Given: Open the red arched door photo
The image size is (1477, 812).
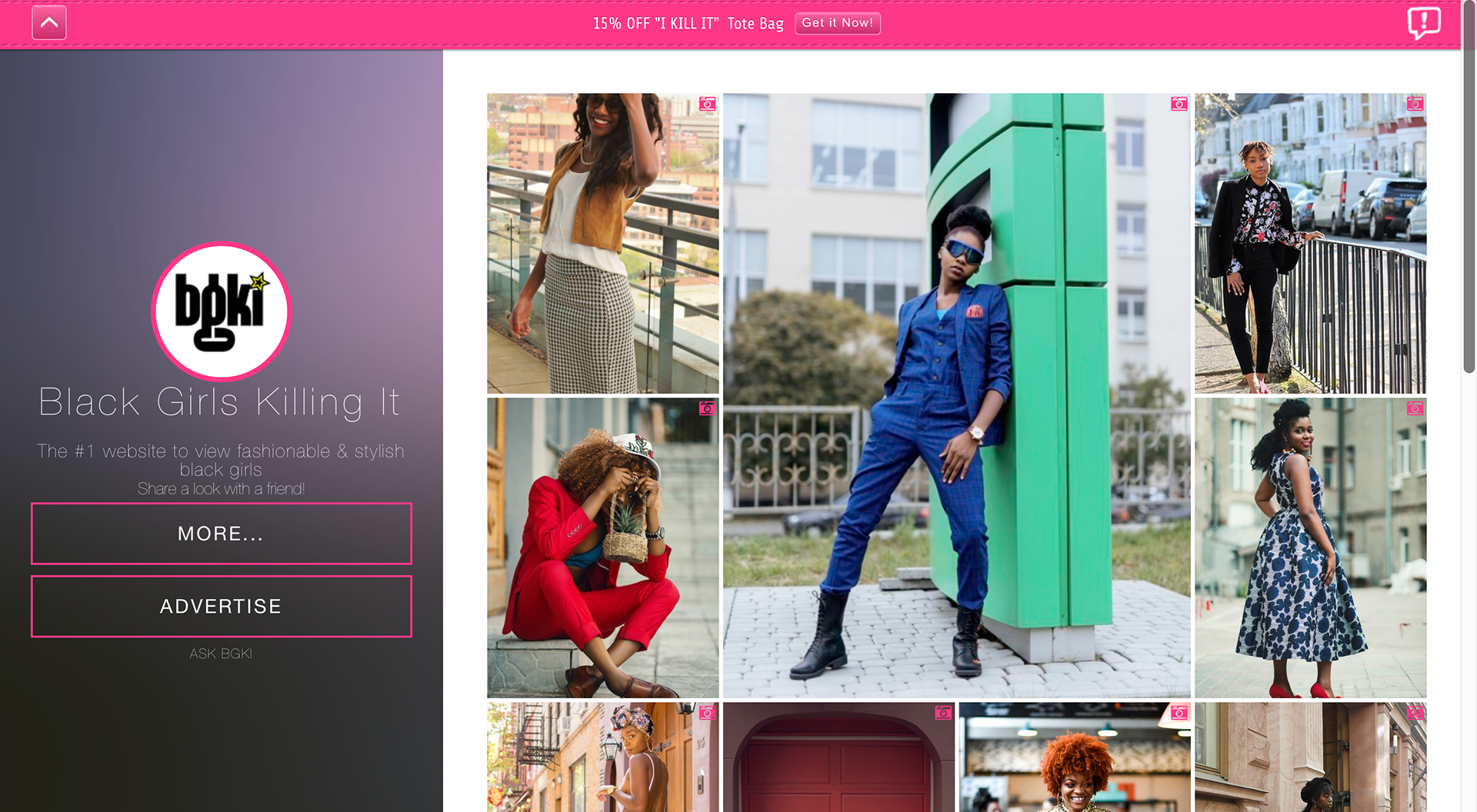Looking at the screenshot, I should (x=839, y=757).
